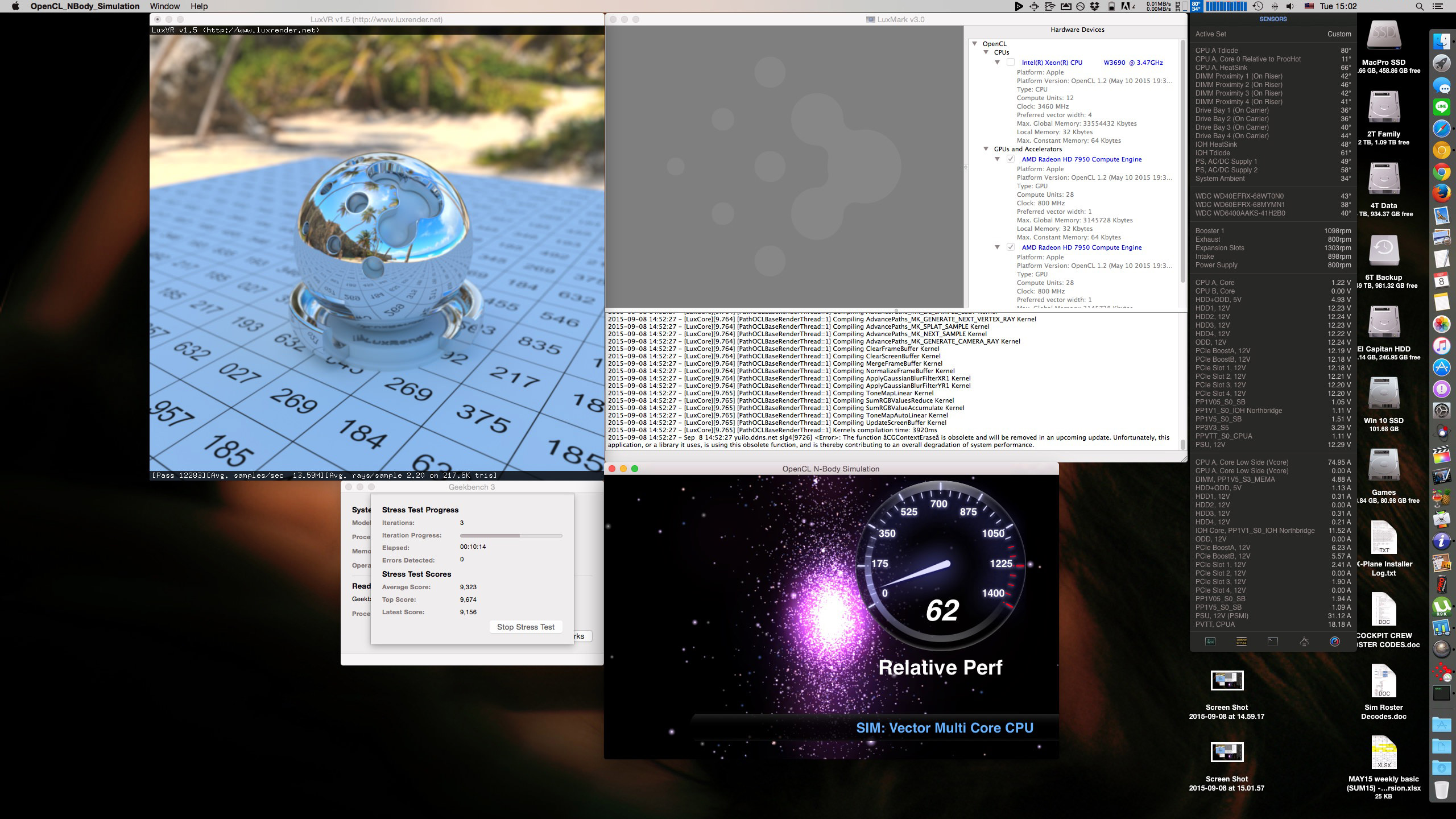Open Mail stamp icon in dock
1456x819 pixels.
pyautogui.click(x=1442, y=216)
